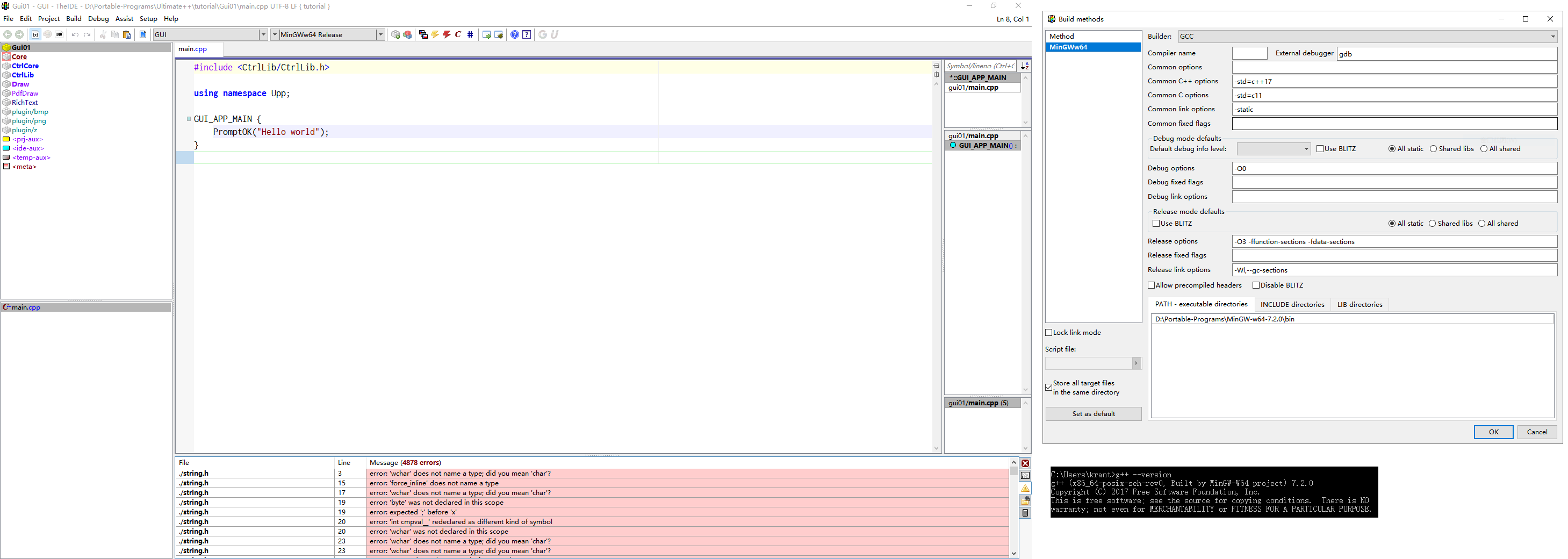
Task: Click the console output icon in bottom panel
Action: click(1025, 476)
